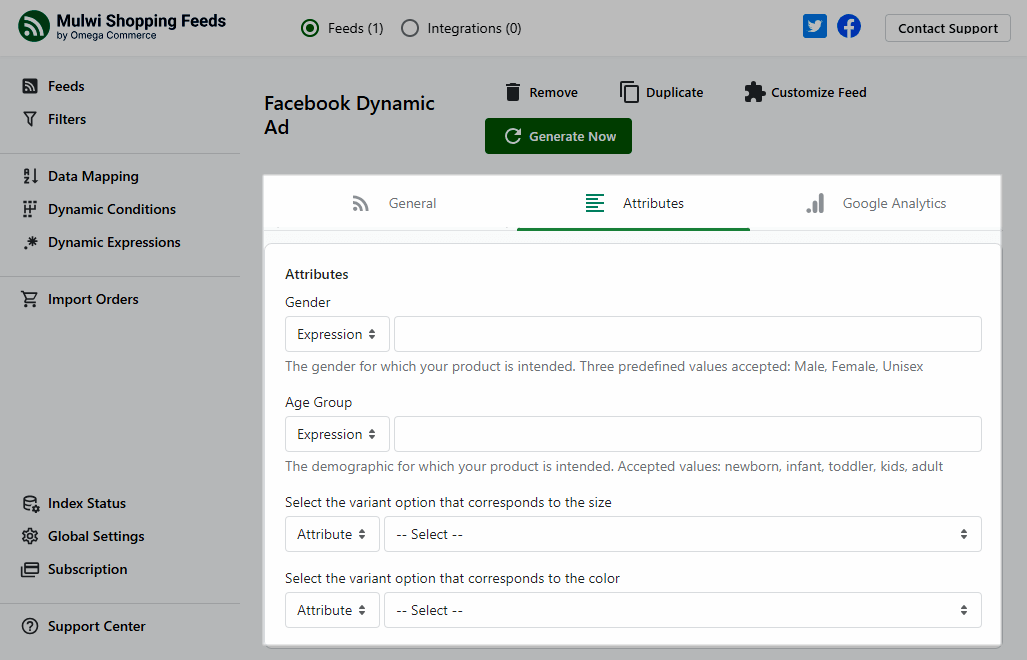Open the Facebook icon link
1027x660 pixels.
[849, 27]
